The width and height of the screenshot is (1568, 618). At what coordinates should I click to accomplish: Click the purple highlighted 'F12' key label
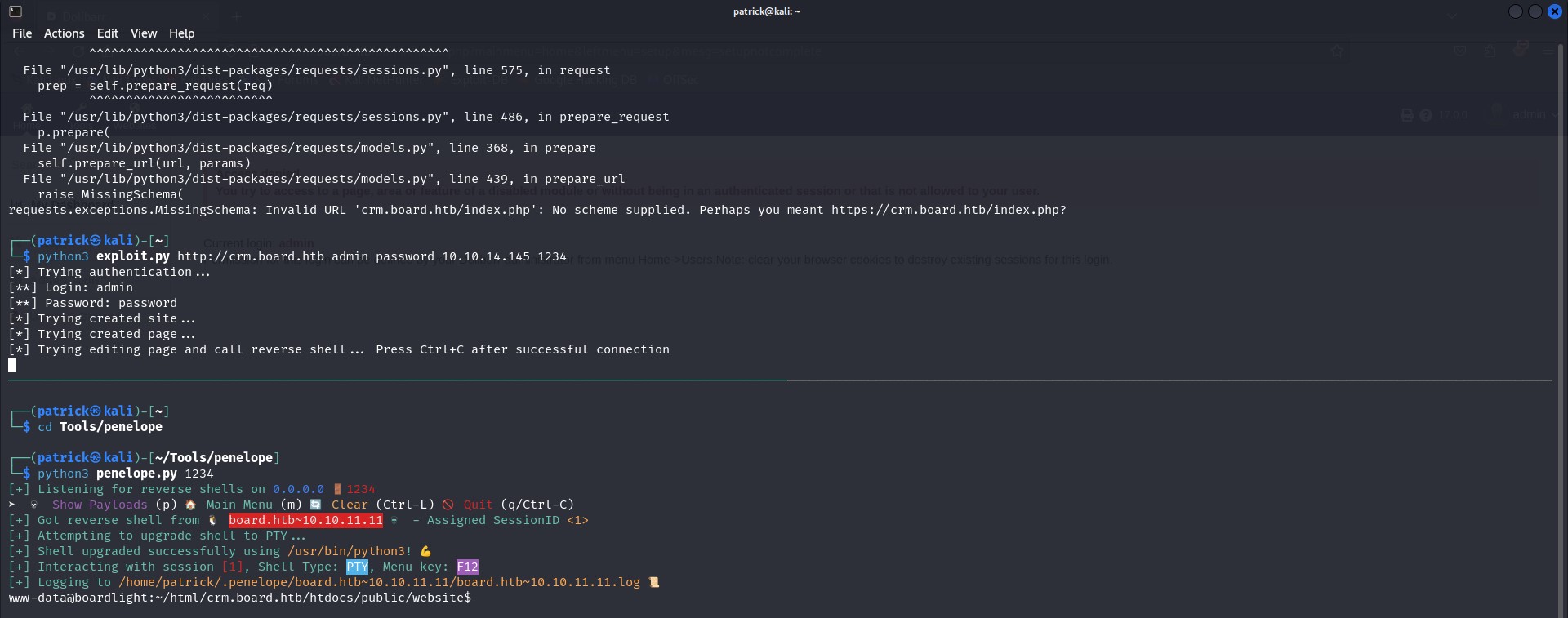tap(467, 567)
